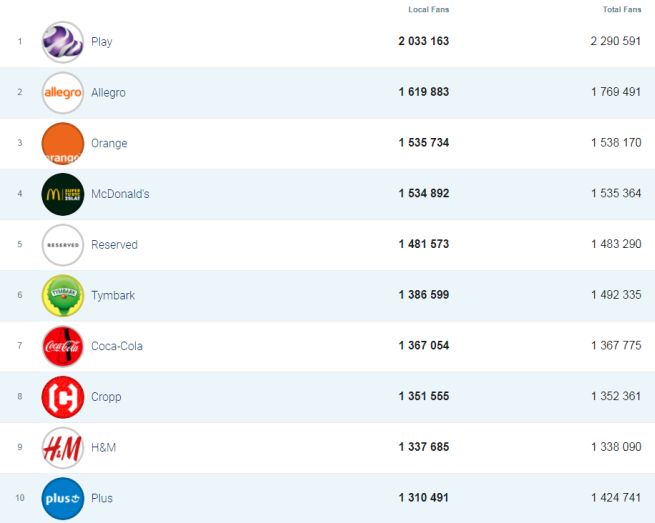Select the Plus brand logo
This screenshot has width=655, height=523.
pyautogui.click(x=63, y=499)
